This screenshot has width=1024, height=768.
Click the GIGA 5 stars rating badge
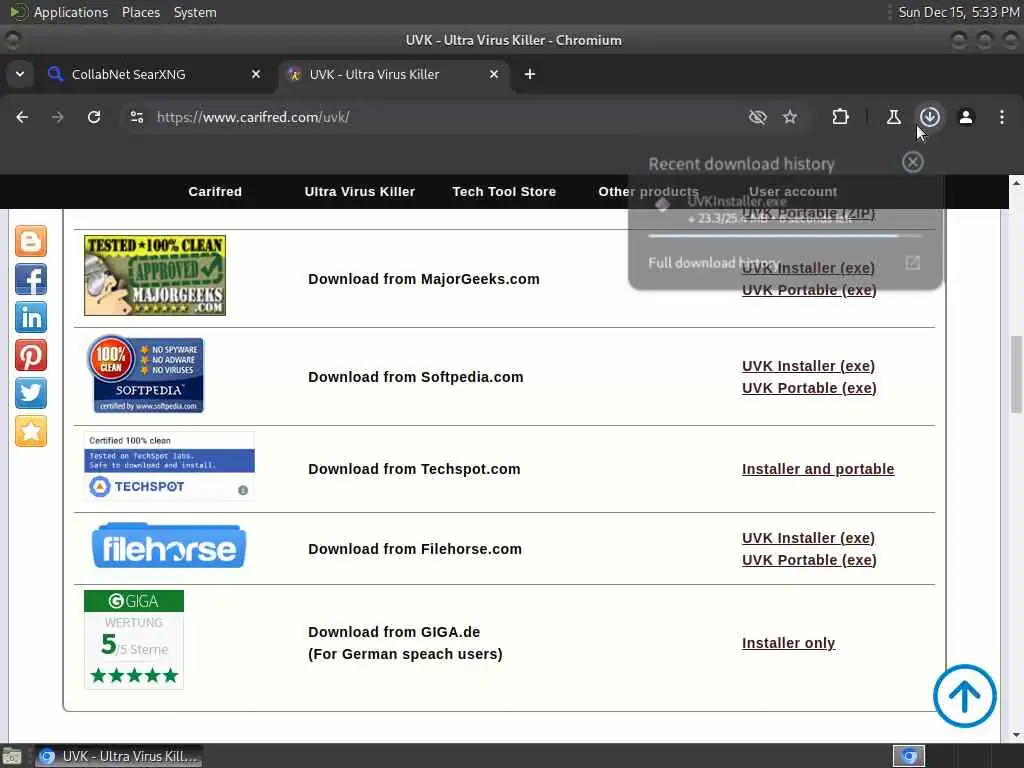(x=134, y=639)
